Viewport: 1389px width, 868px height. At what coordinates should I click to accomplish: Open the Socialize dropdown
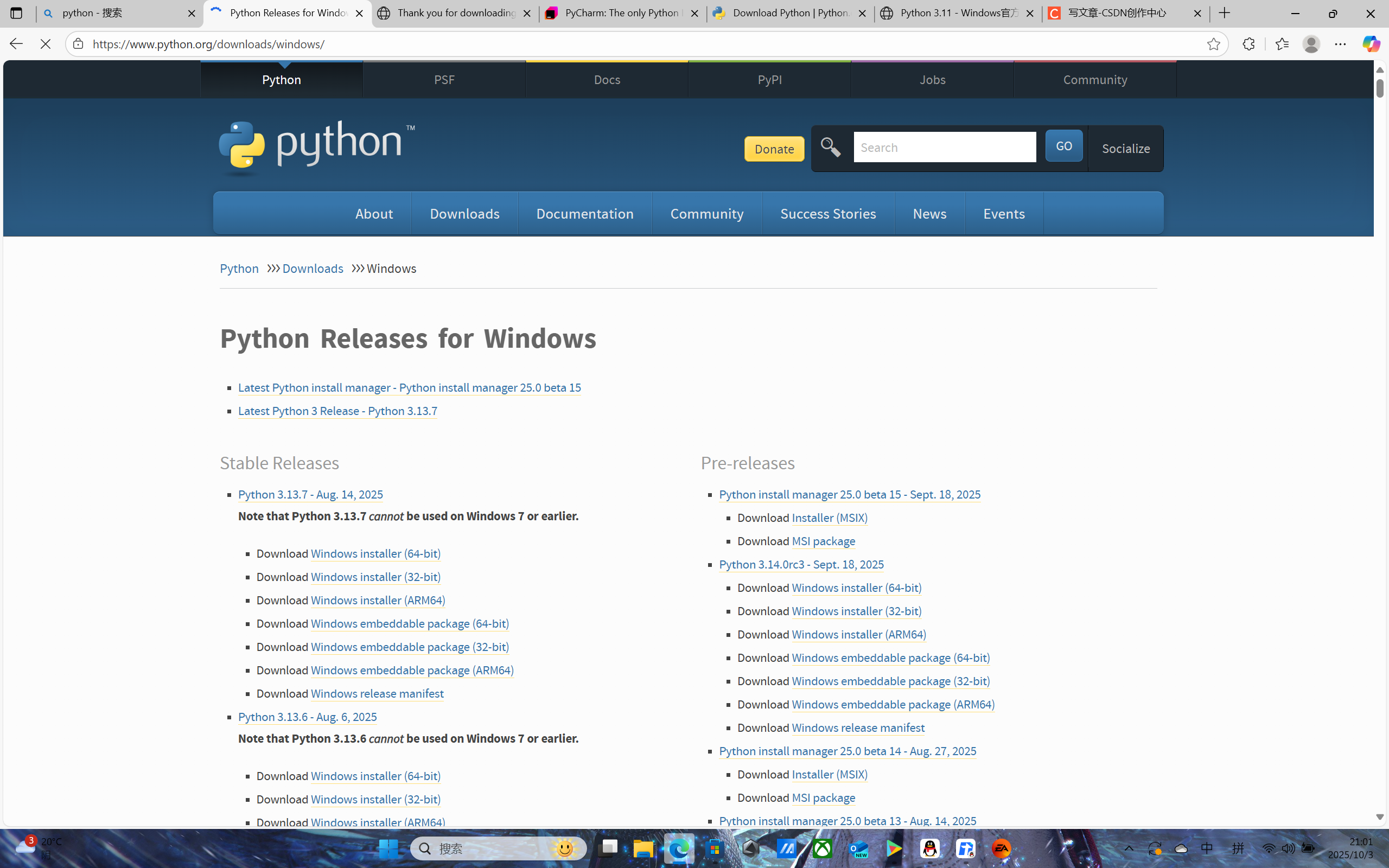tap(1125, 149)
